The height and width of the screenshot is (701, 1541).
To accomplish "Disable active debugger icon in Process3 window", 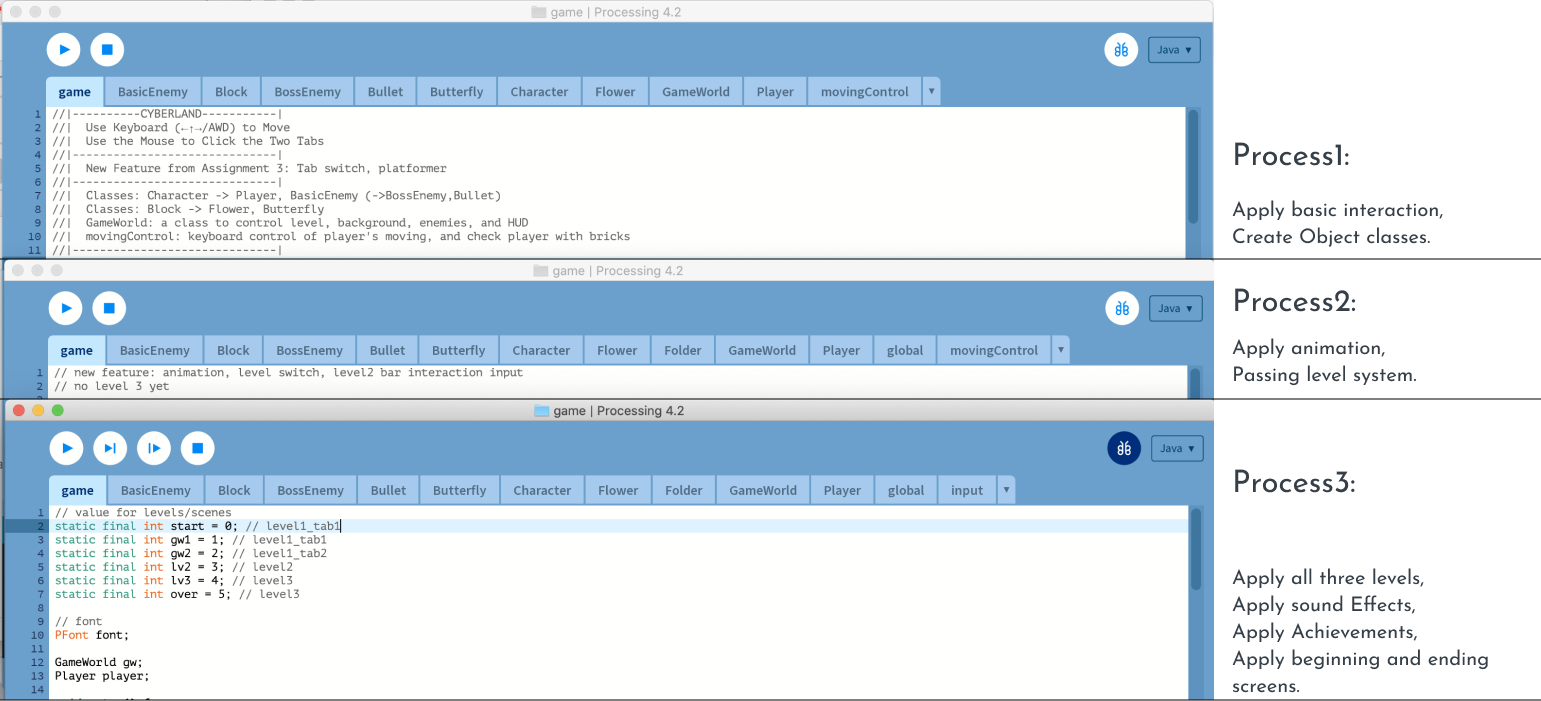I will coord(1124,448).
